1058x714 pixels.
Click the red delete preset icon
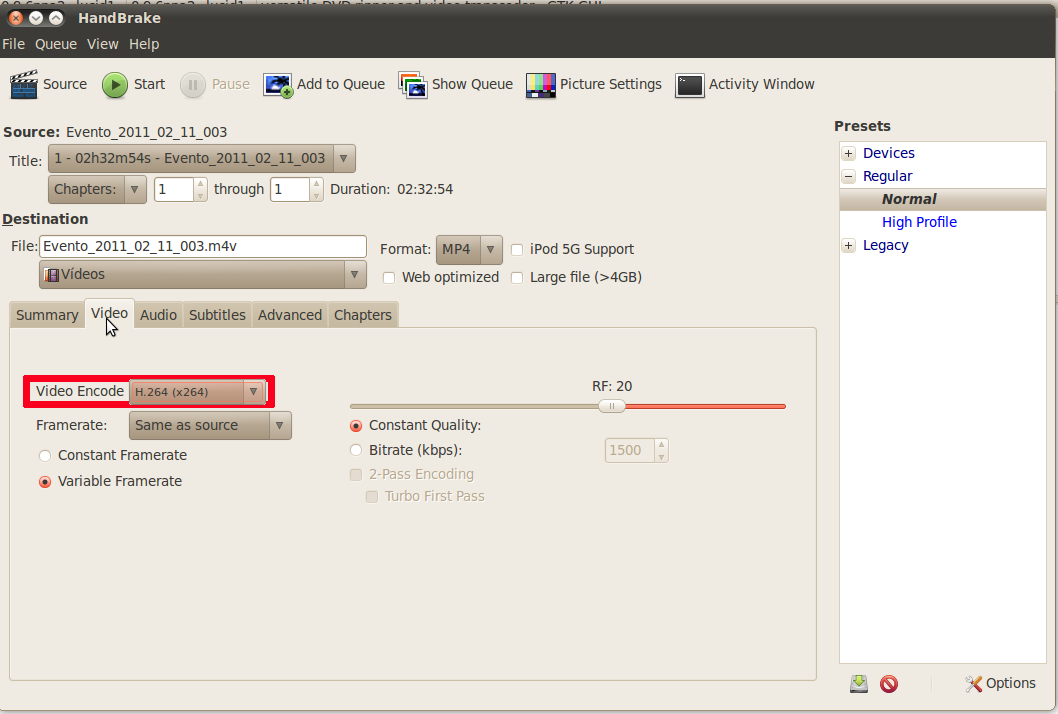coord(889,684)
